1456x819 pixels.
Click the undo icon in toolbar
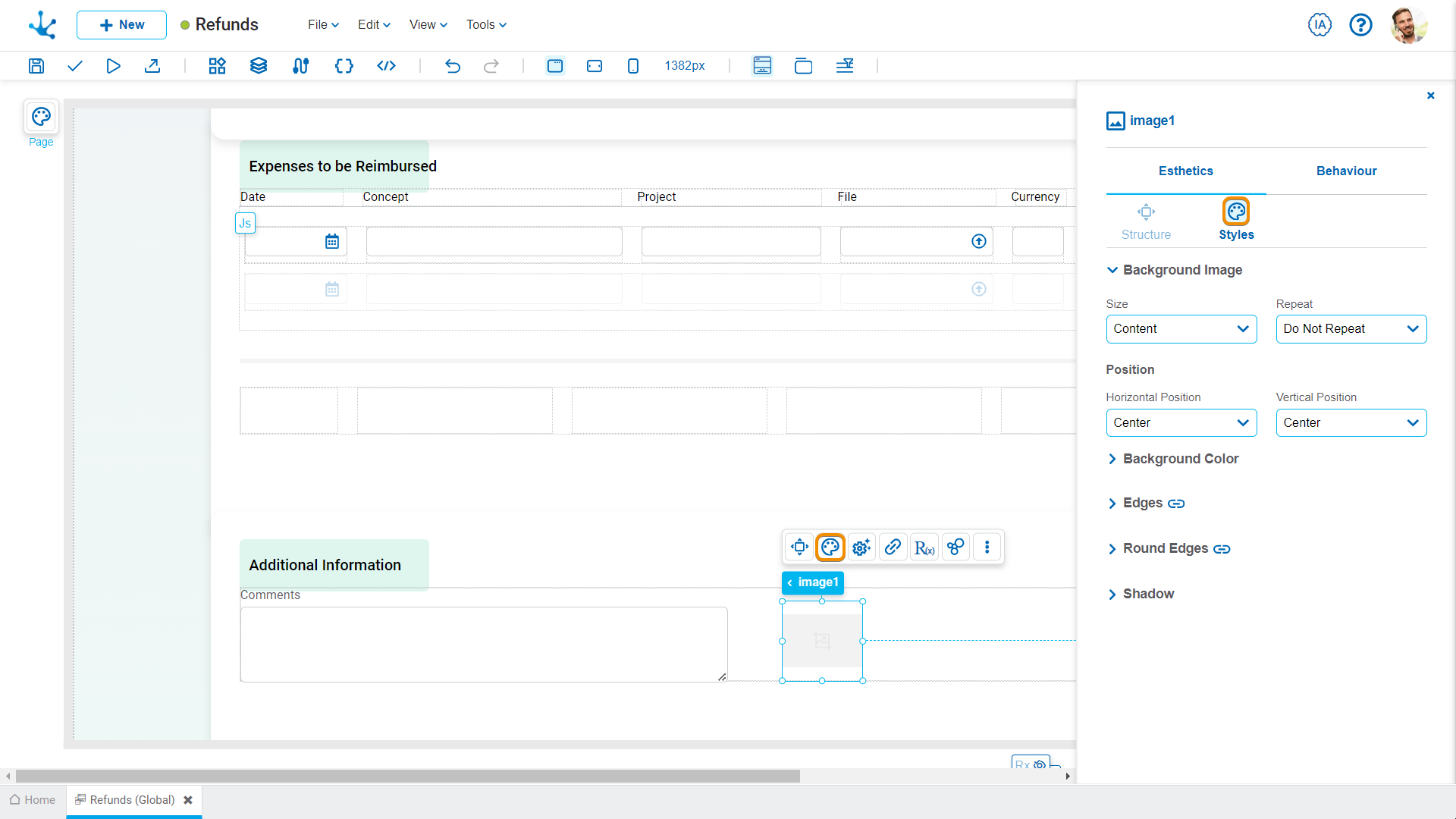(453, 65)
